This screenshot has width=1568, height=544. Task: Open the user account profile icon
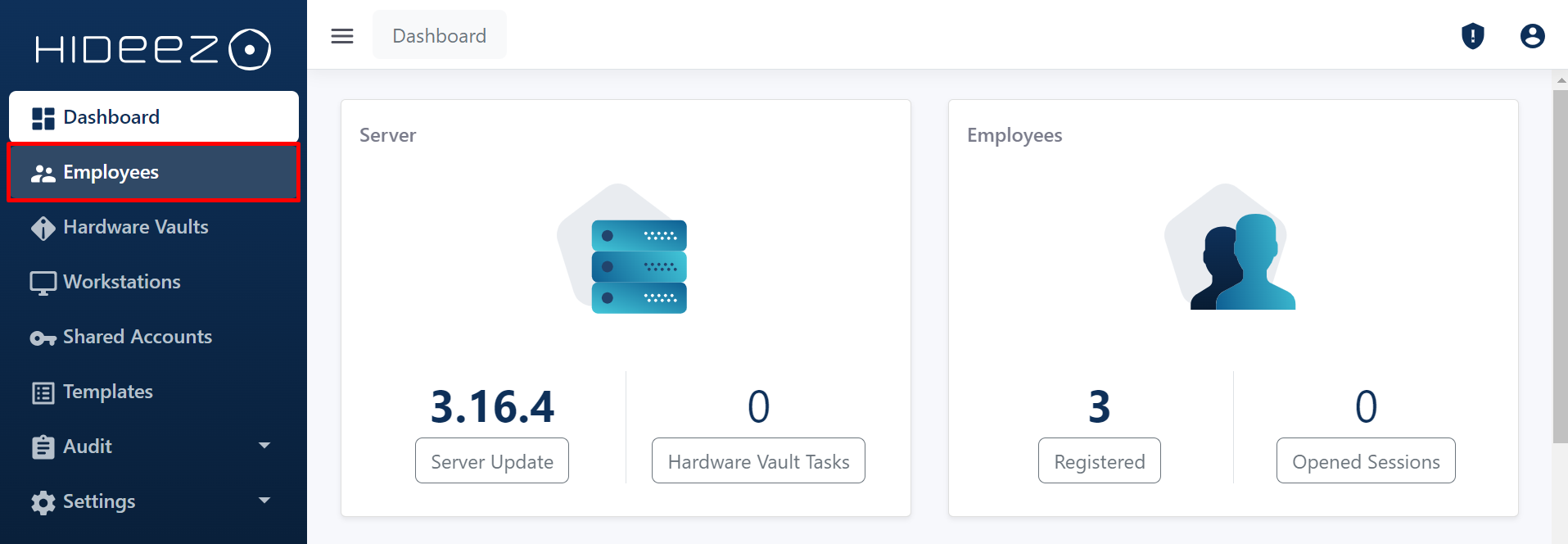pyautogui.click(x=1532, y=36)
